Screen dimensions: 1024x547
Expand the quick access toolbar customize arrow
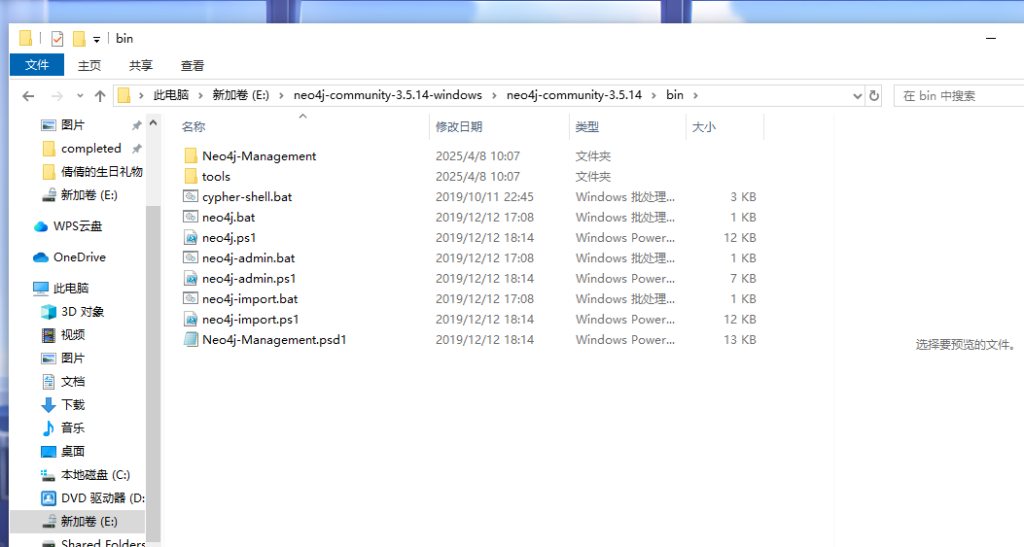[97, 39]
